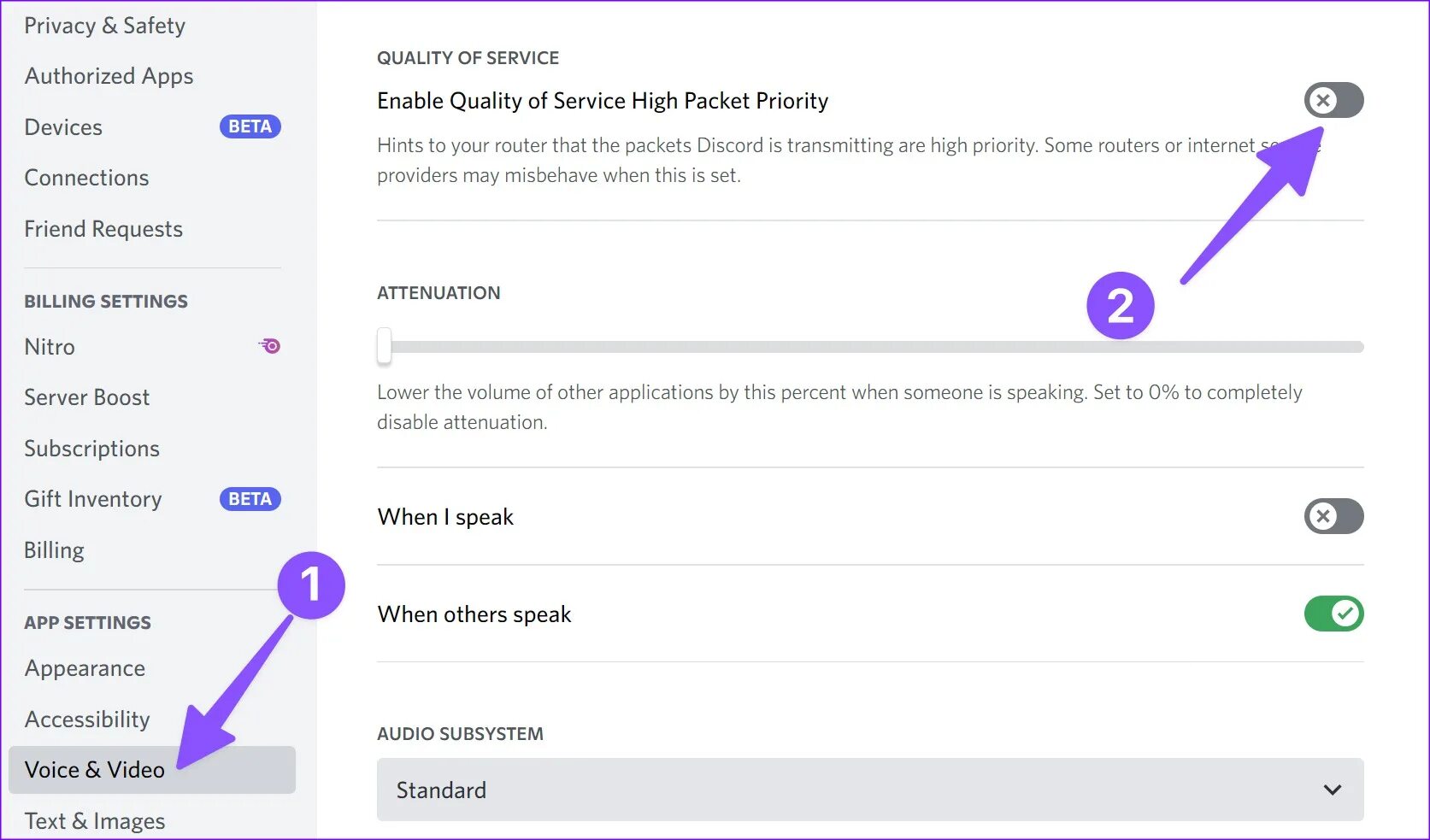Open the Billing settings item

coord(54,550)
